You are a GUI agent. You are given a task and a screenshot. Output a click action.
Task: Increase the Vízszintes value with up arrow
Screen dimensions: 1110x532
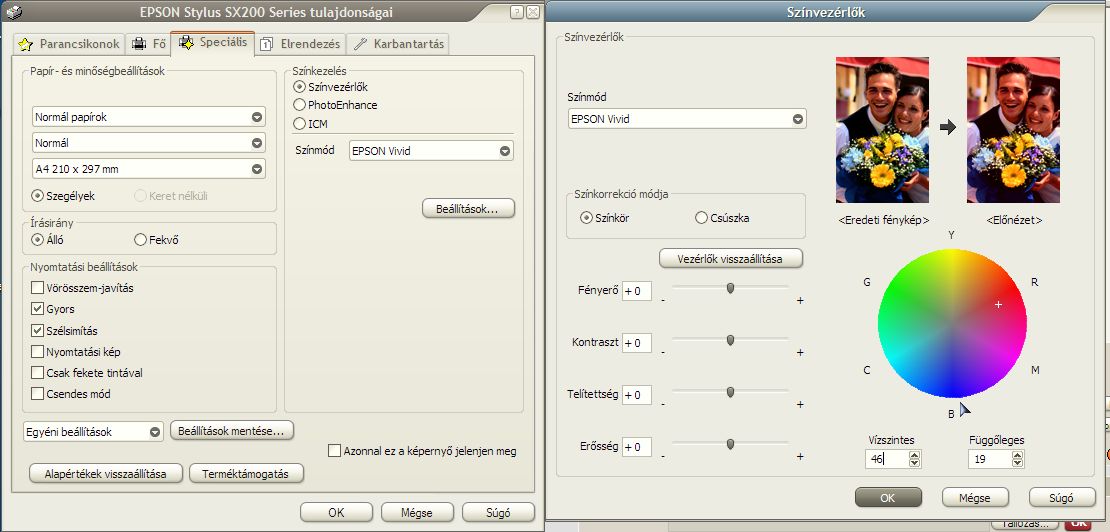coord(915,455)
